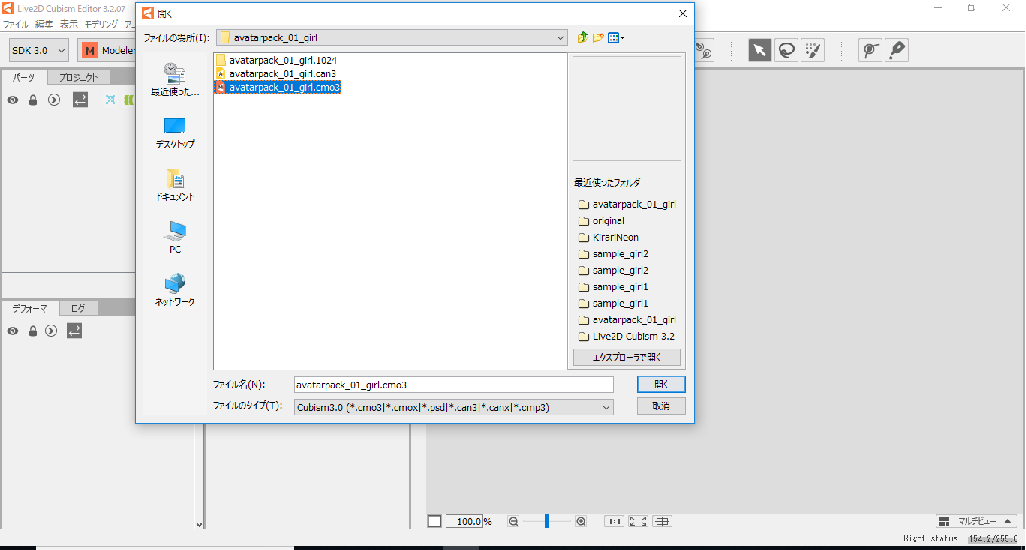Switch to the ログ tab
Screen dimensions: 1026x550
point(78,309)
